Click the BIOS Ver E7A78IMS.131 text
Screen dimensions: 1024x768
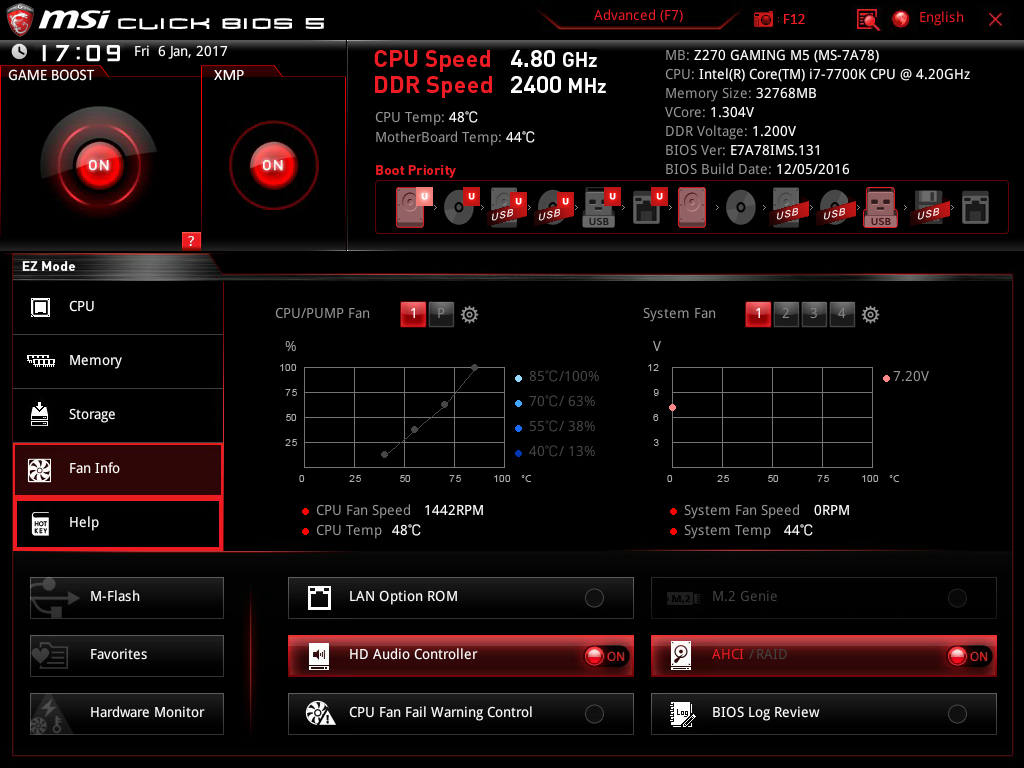743,151
